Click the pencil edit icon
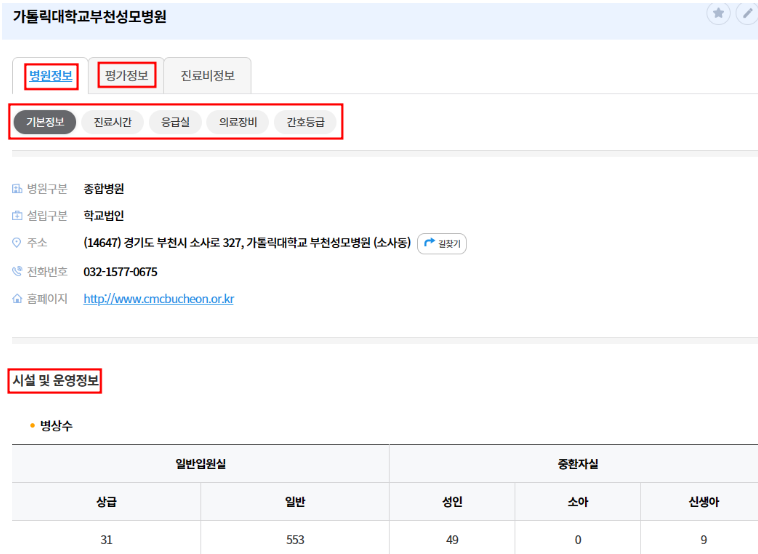Image resolution: width=758 pixels, height=554 pixels. [x=747, y=13]
